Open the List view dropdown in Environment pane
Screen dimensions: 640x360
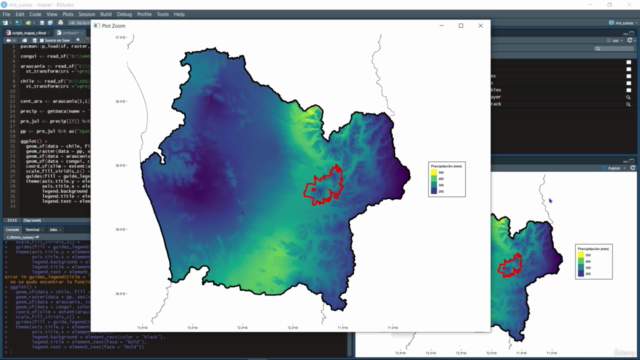point(615,40)
